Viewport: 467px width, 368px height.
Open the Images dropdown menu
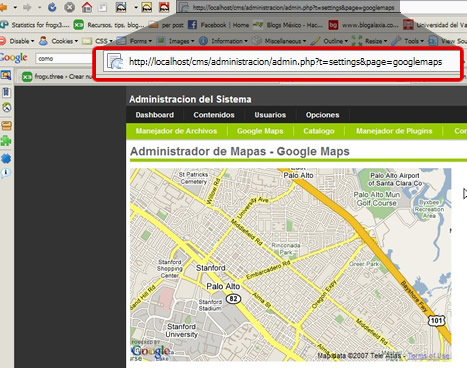[181, 41]
